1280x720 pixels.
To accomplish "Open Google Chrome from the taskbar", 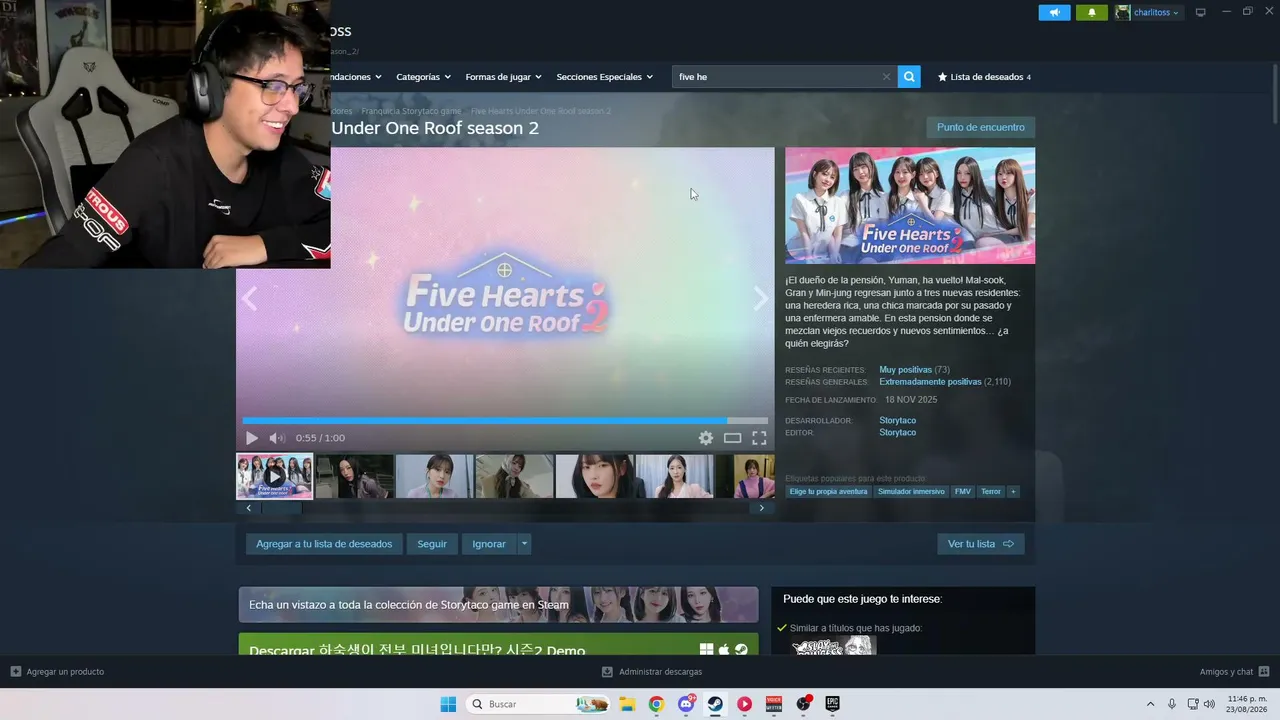I will pos(656,704).
